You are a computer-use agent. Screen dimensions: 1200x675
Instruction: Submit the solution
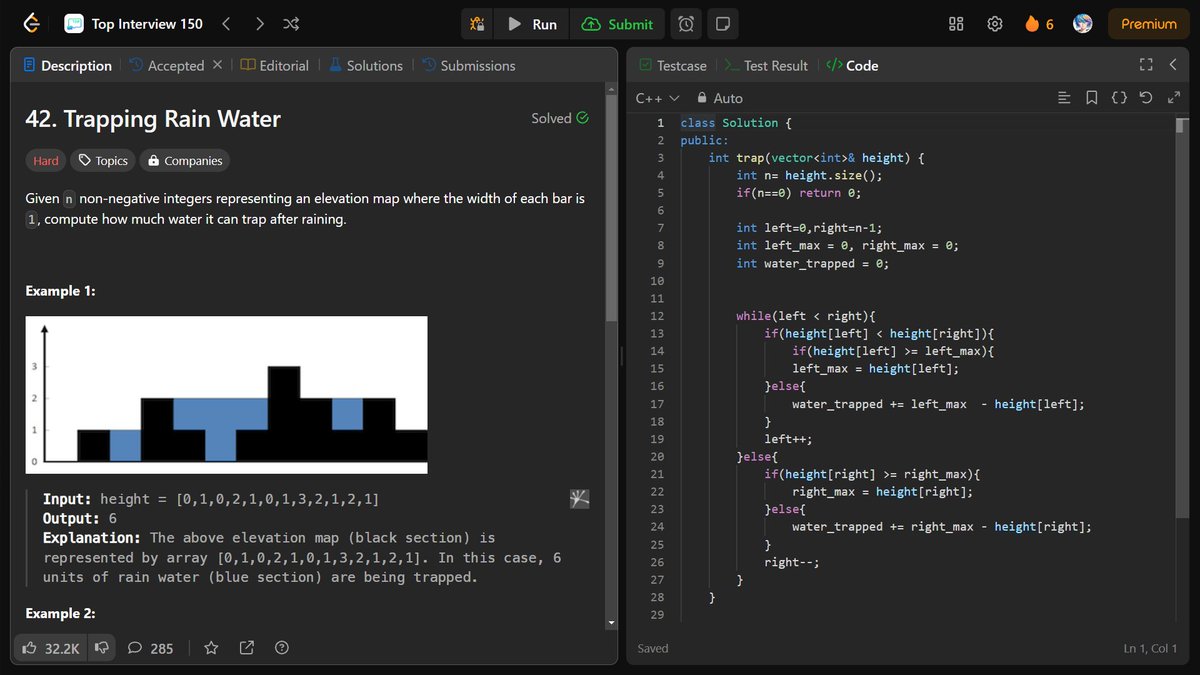click(x=617, y=24)
